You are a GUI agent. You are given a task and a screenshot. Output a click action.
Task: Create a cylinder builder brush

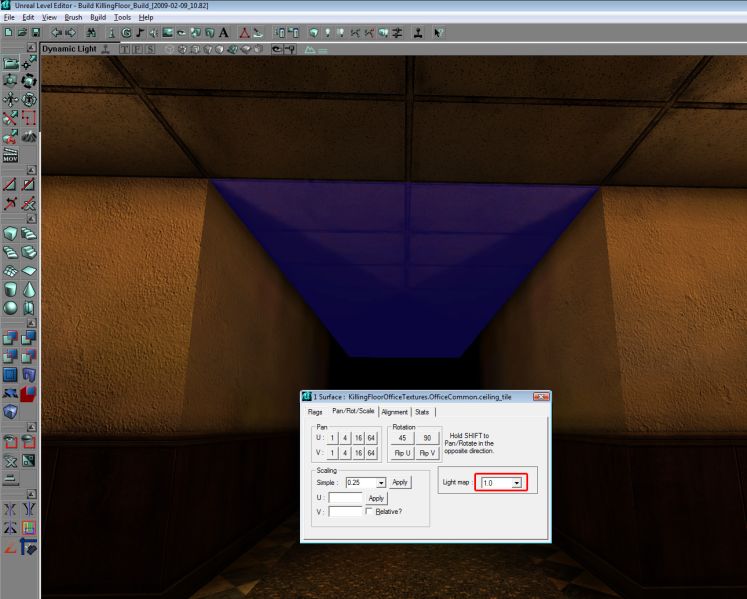(x=10, y=289)
